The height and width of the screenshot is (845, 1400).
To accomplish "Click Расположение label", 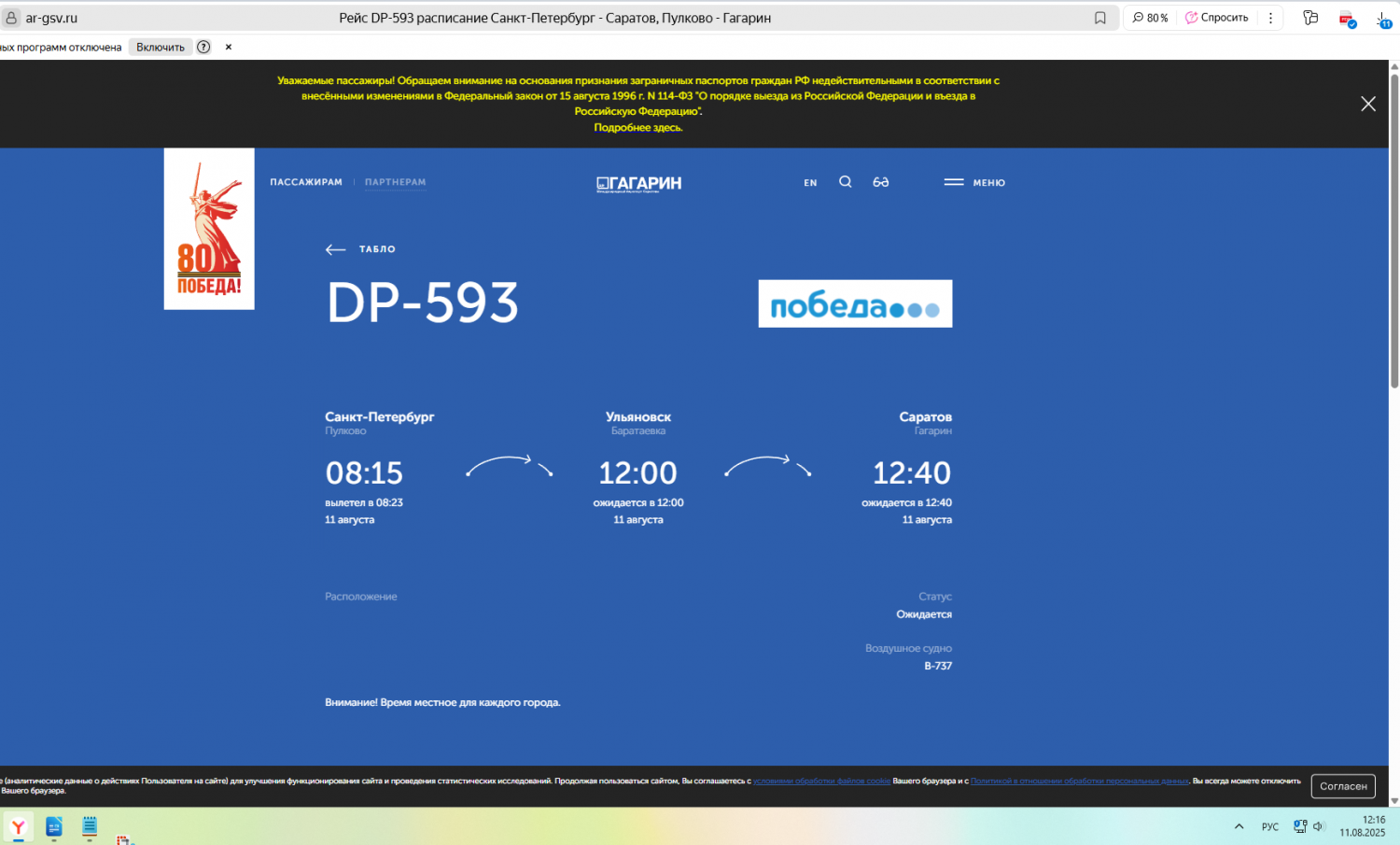I will point(361,597).
